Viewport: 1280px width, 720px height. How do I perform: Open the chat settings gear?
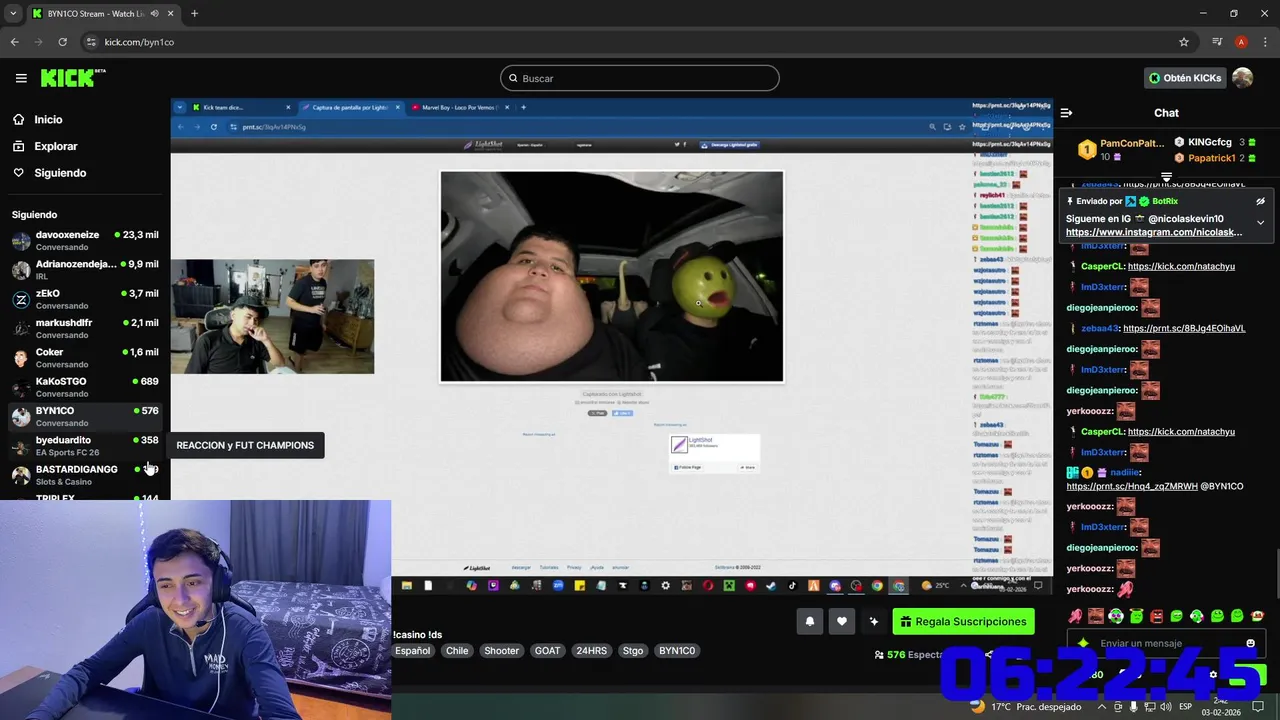click(1213, 675)
